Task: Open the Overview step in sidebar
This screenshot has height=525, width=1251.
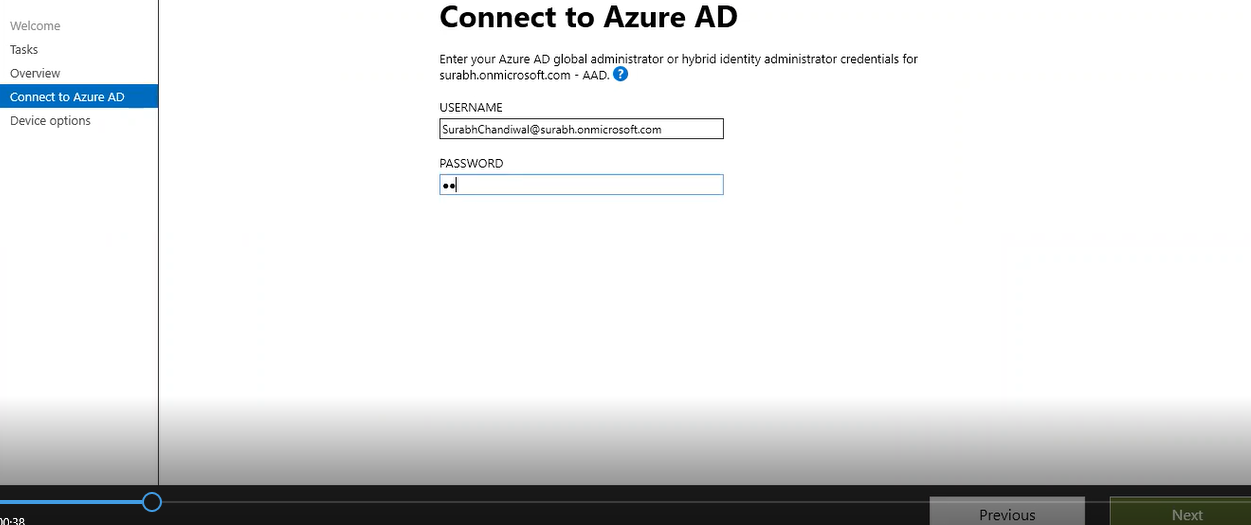Action: point(35,73)
